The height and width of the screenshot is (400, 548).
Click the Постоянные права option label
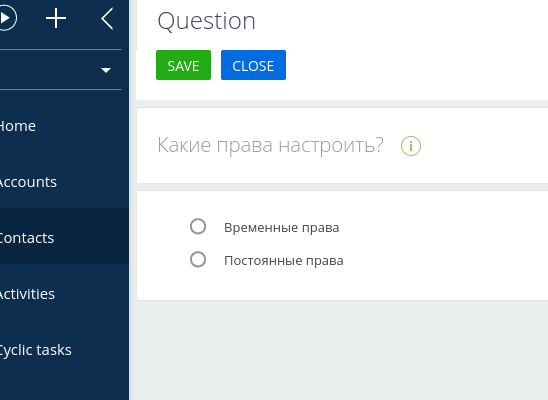284,261
